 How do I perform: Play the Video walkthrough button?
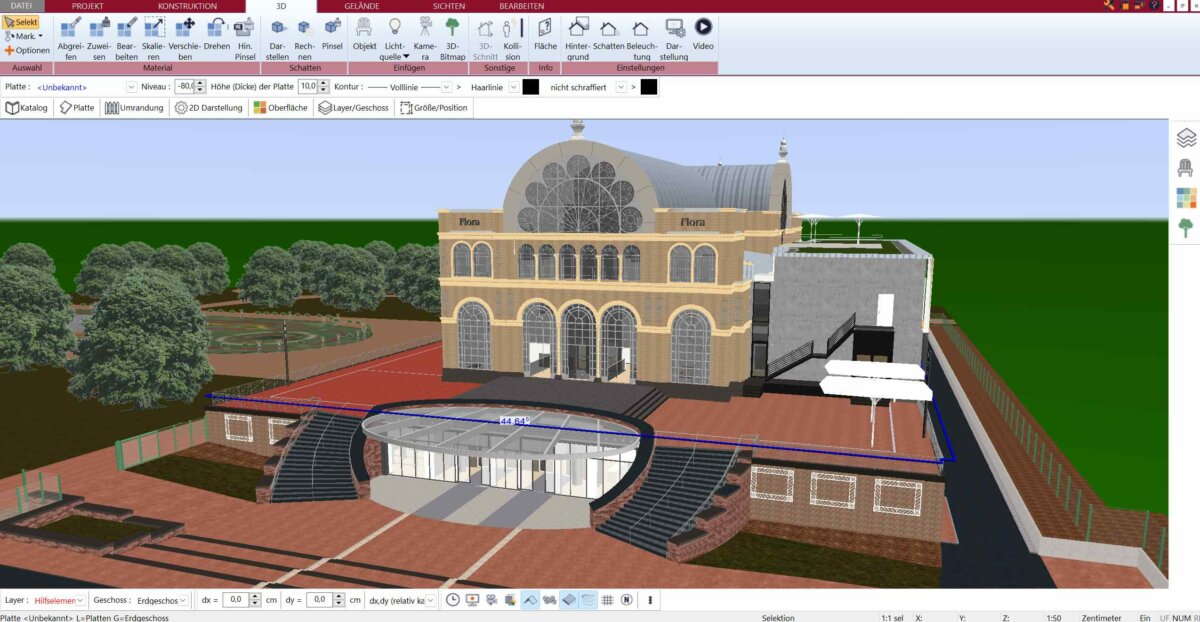tap(703, 38)
